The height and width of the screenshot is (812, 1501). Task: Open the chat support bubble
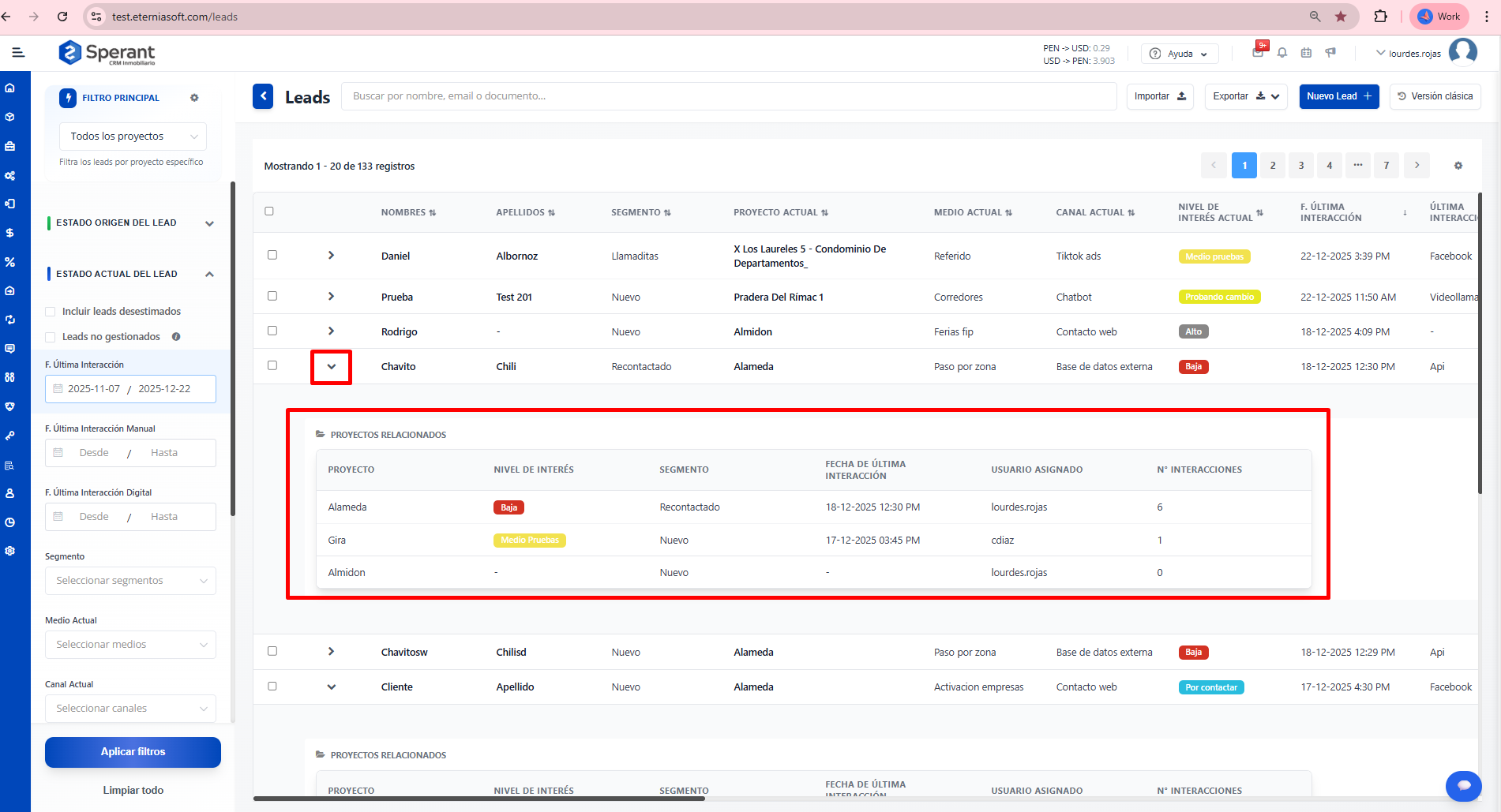(x=1463, y=785)
